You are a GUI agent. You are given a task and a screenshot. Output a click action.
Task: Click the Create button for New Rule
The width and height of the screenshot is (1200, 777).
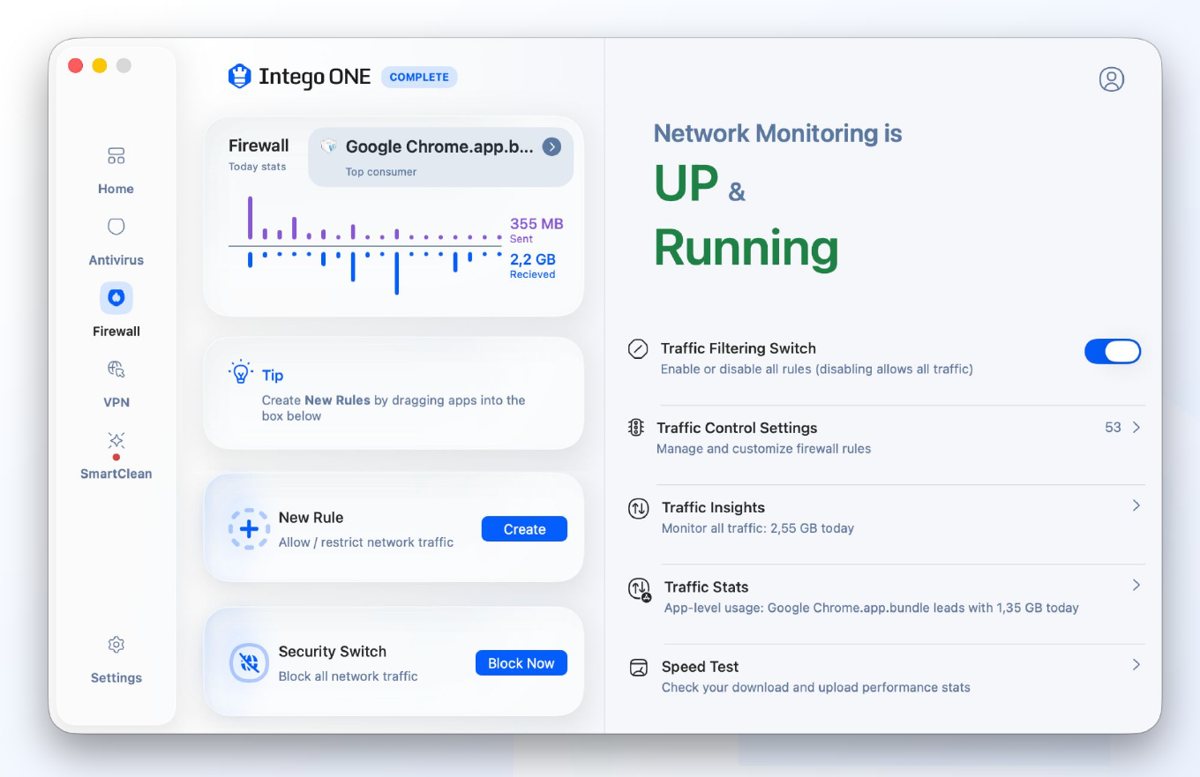tap(524, 529)
